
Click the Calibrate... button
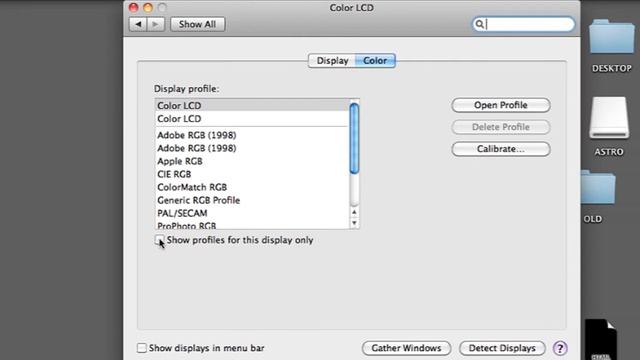(x=500, y=149)
